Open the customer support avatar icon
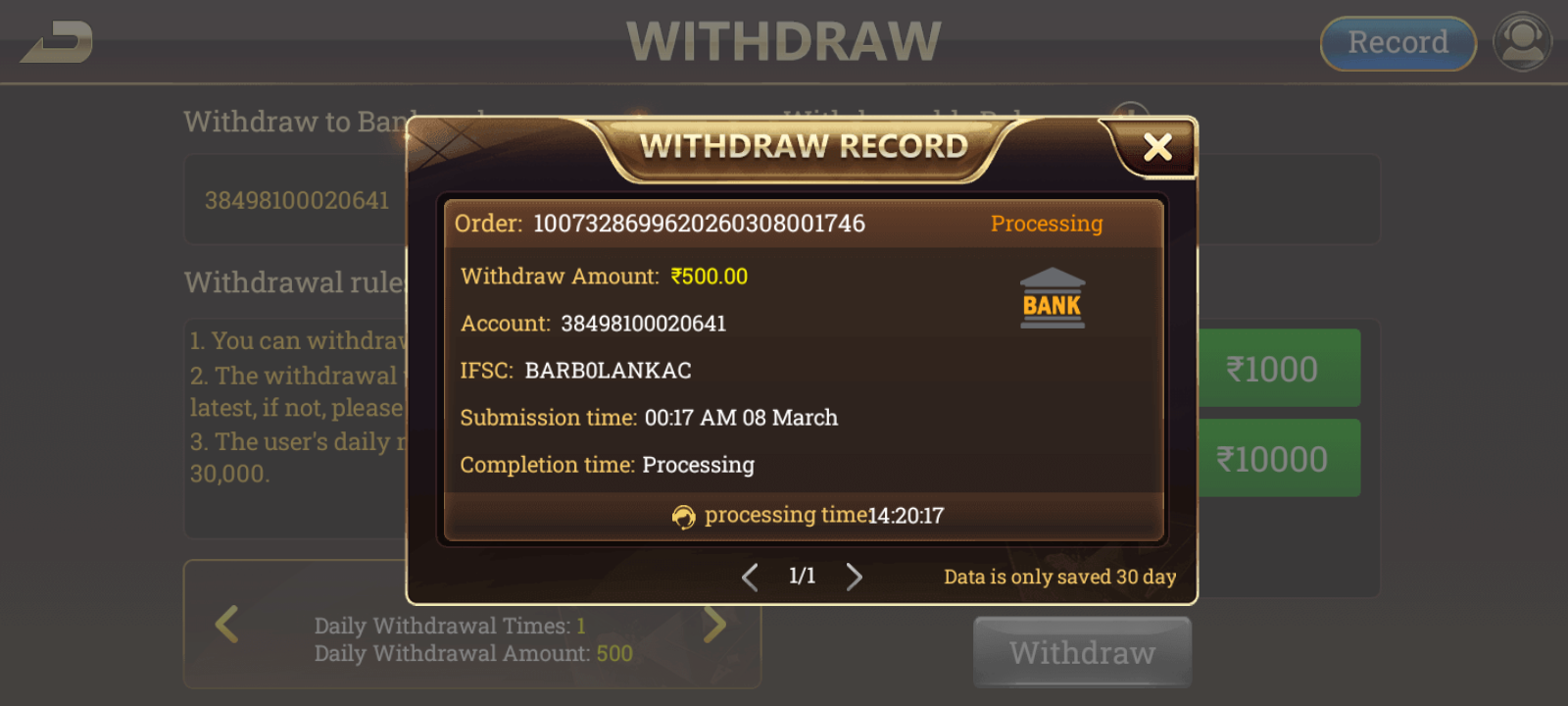 1522,42
